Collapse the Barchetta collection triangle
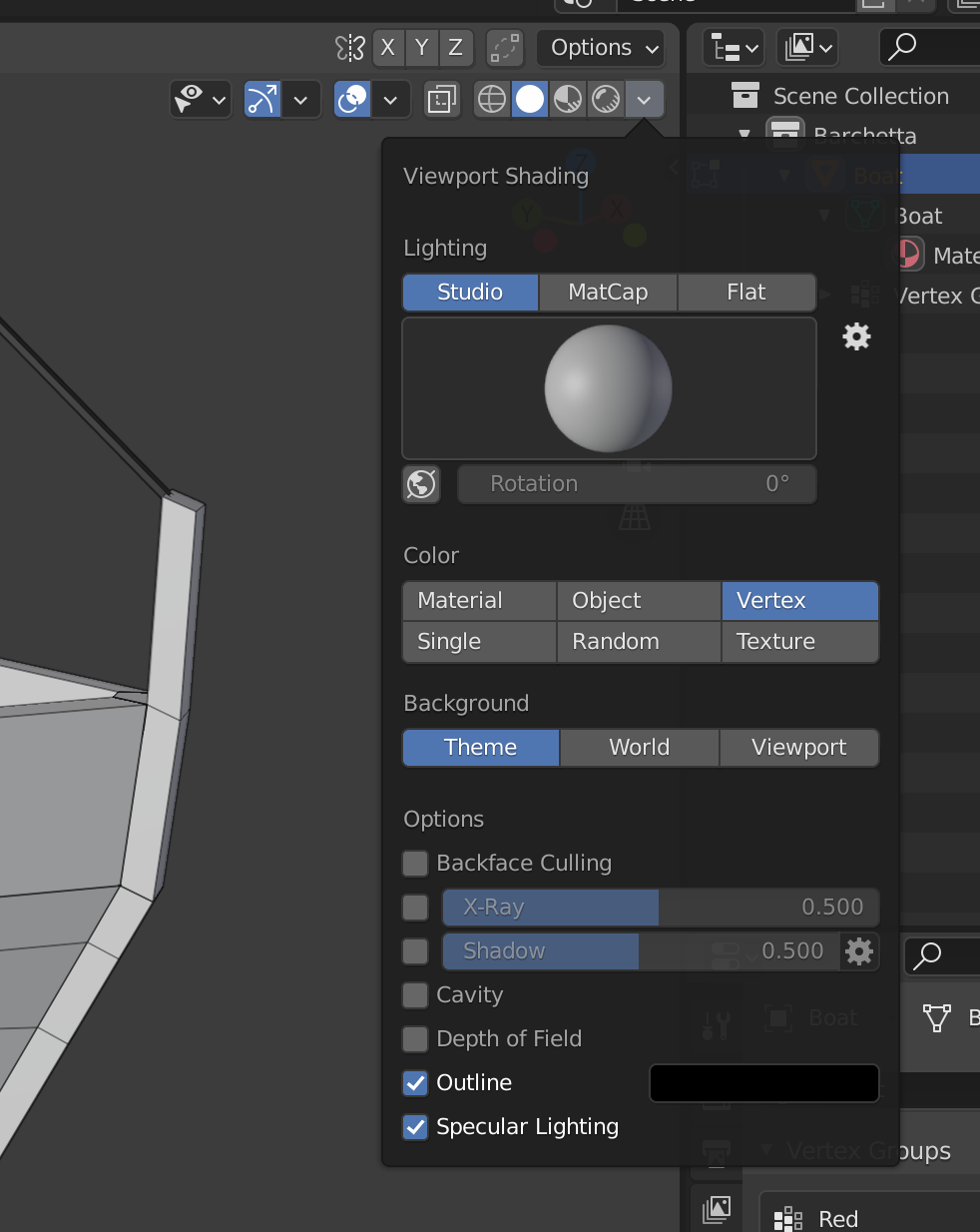The width and height of the screenshot is (980, 1232). 744,135
